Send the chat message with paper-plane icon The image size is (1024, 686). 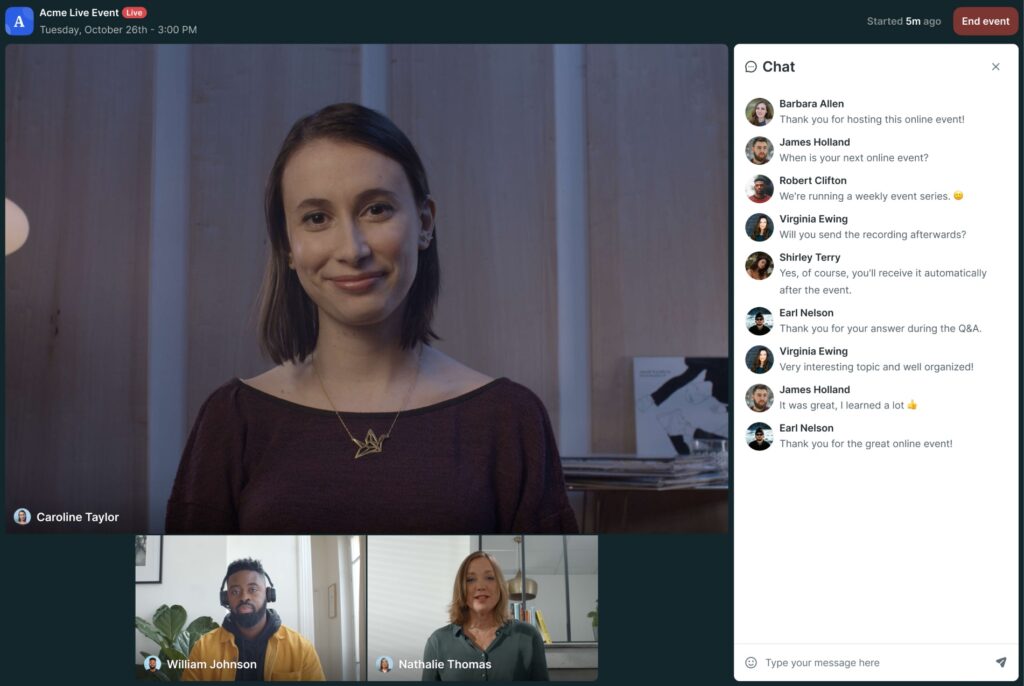click(x=1000, y=662)
